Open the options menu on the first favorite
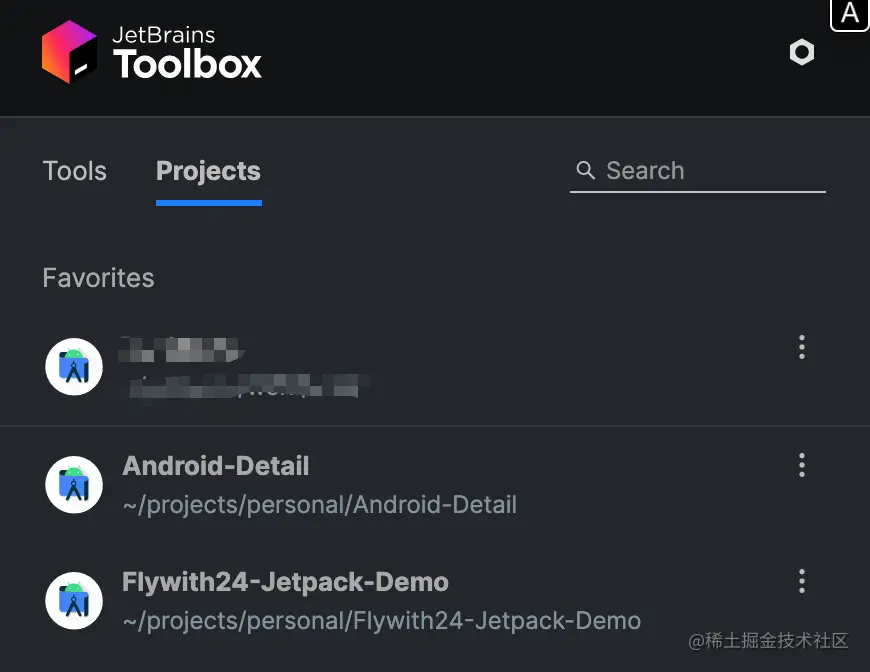The height and width of the screenshot is (672, 870). coord(801,347)
